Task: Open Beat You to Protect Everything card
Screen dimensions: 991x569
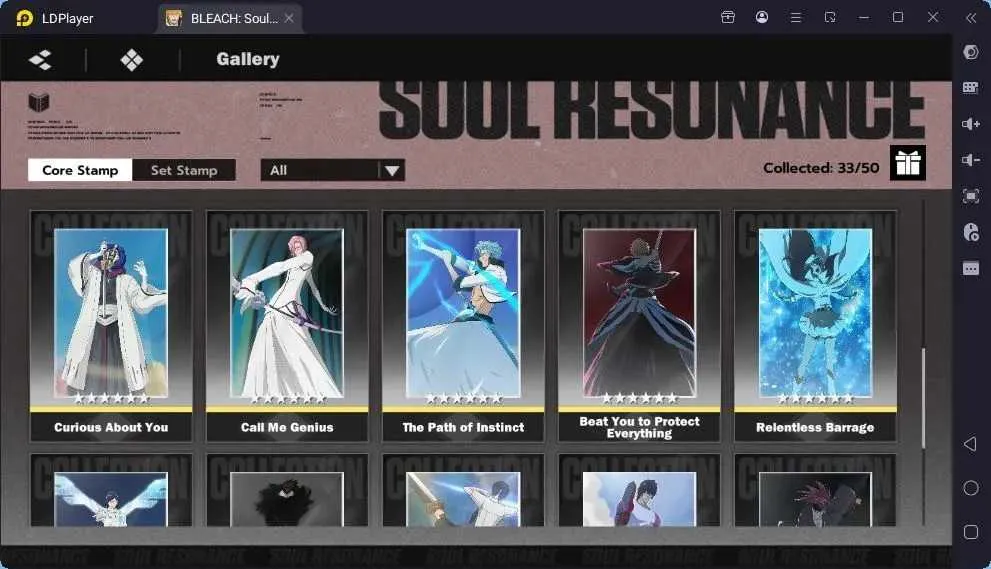Action: (640, 326)
